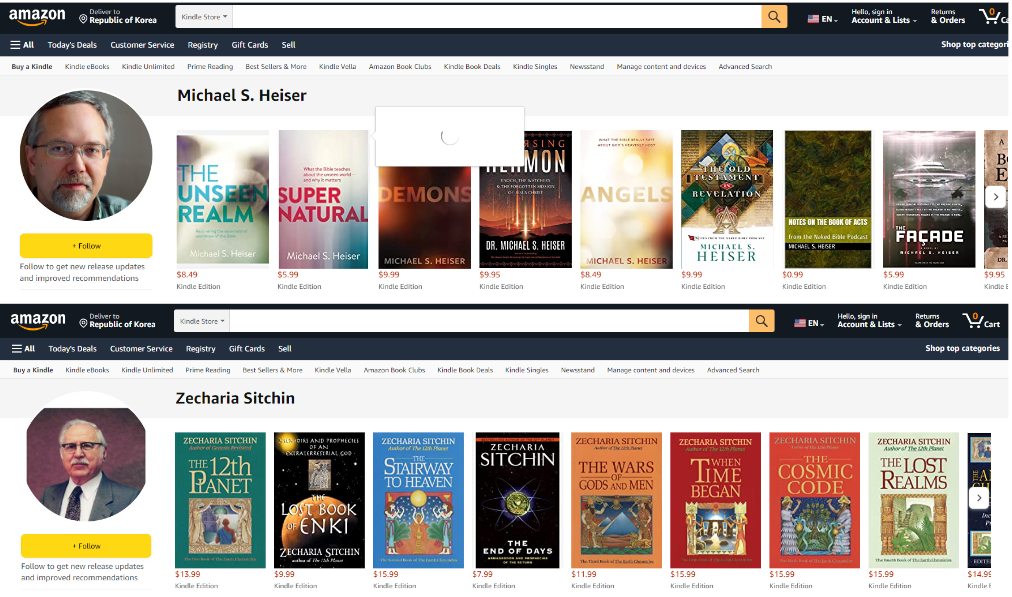Open The Wars of Gods and Men cover

click(616, 500)
